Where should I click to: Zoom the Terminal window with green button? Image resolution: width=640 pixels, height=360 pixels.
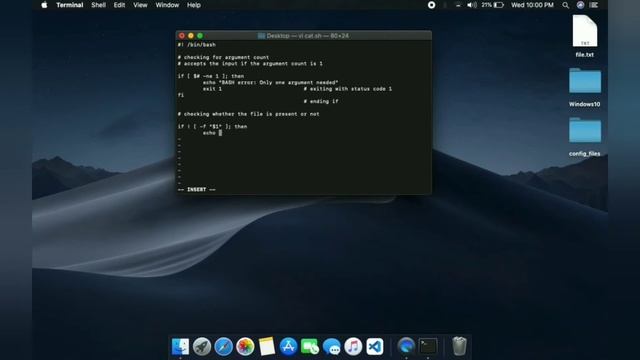[200, 36]
